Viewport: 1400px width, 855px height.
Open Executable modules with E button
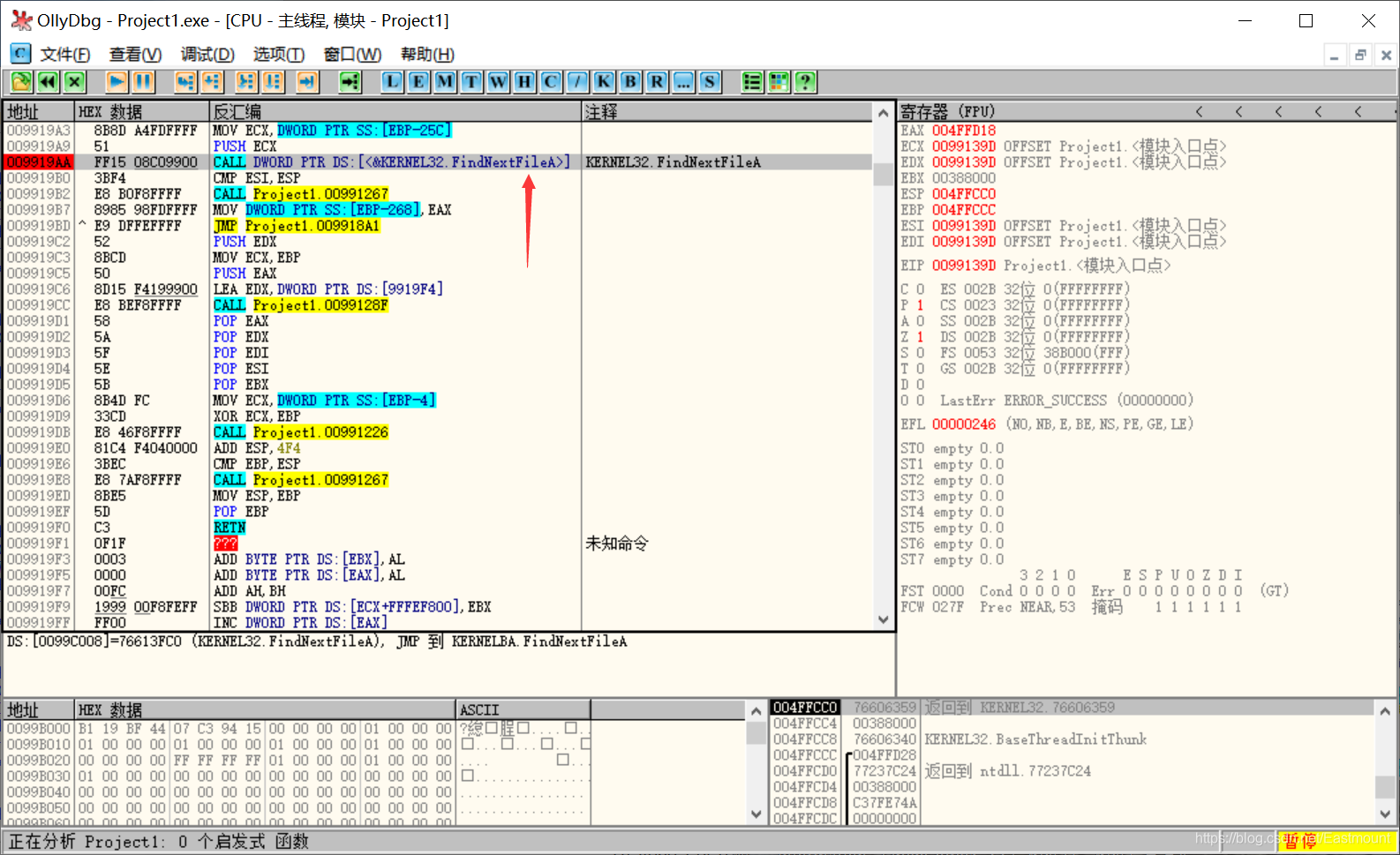tap(418, 82)
